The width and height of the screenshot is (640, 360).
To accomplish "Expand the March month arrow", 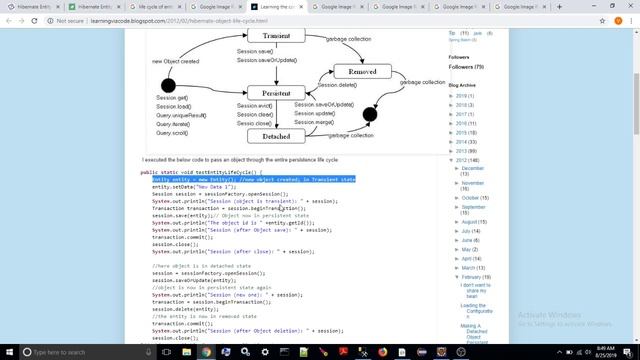I will (x=457, y=268).
